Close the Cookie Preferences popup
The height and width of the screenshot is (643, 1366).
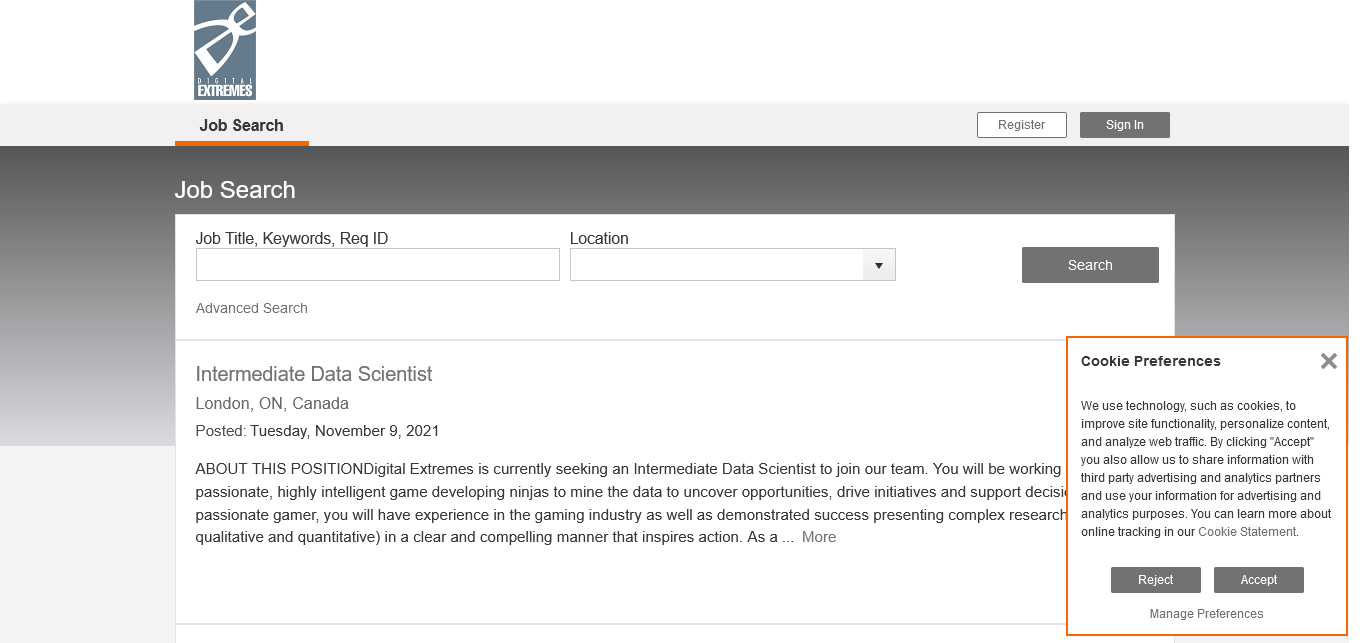[1328, 361]
